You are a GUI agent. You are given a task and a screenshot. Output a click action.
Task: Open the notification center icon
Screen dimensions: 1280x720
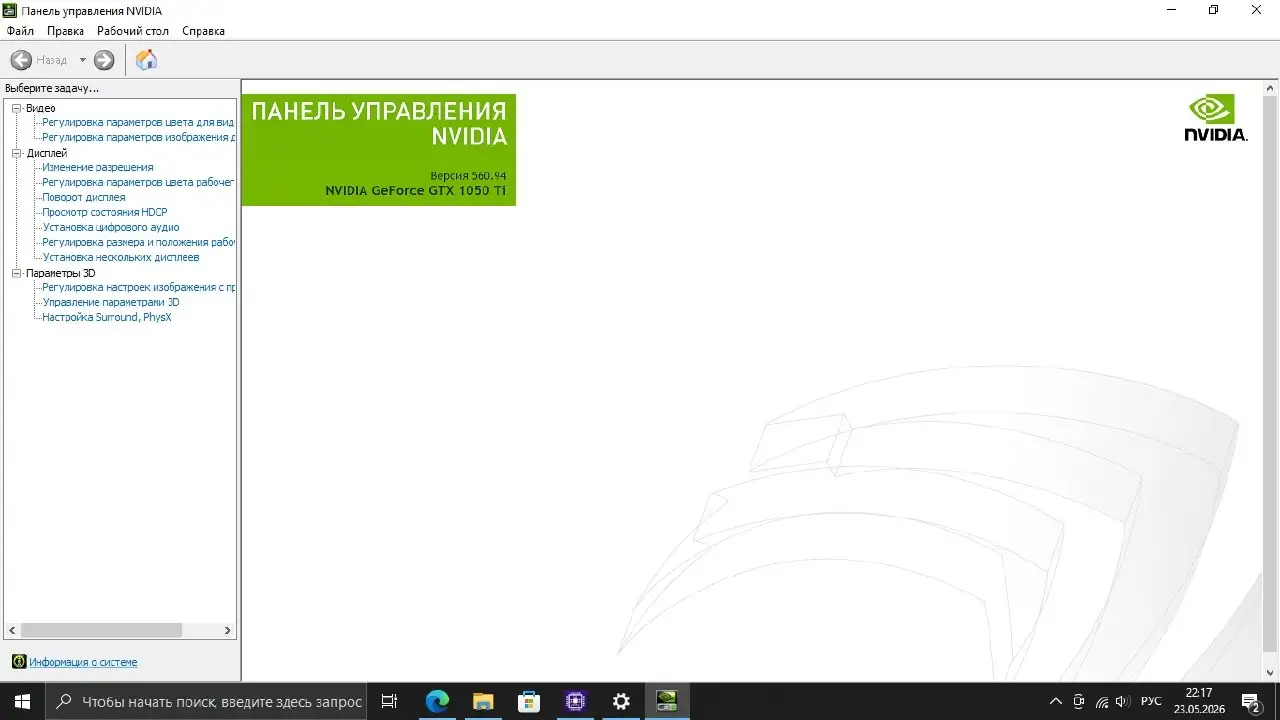(1250, 702)
